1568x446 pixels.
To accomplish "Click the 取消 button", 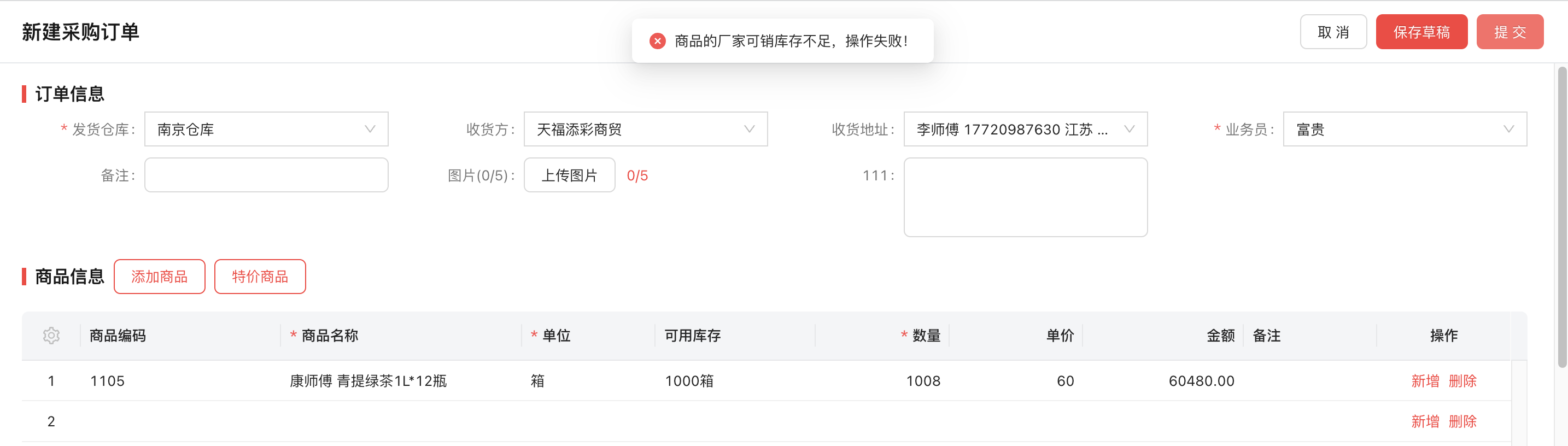I will coord(1333,32).
